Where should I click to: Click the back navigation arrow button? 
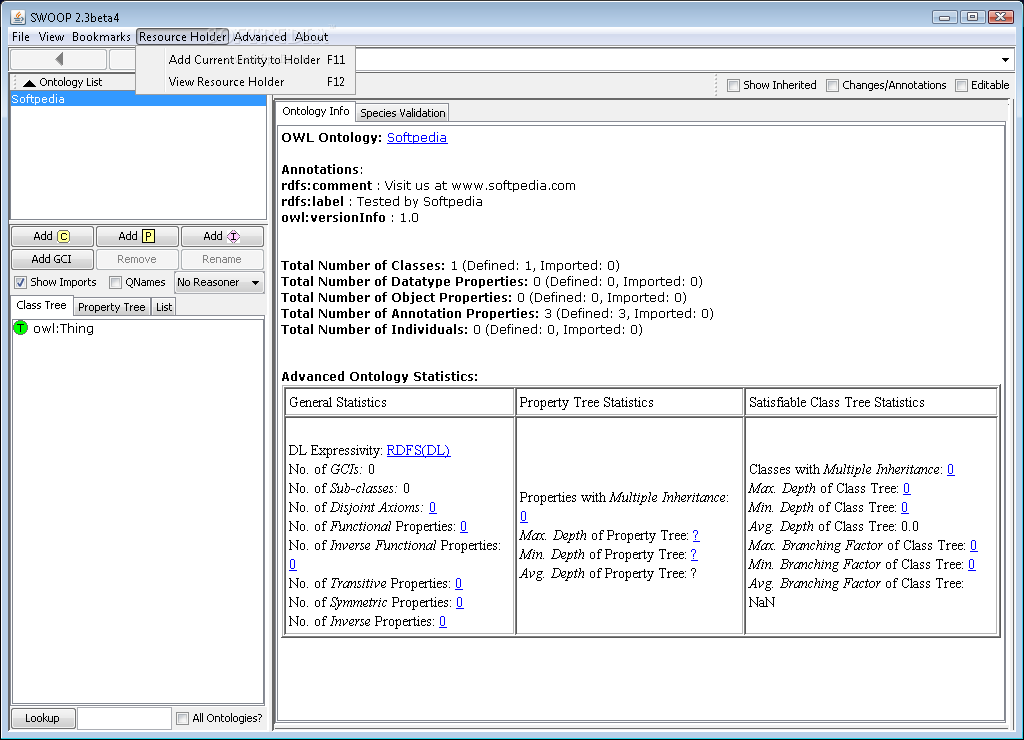(x=59, y=59)
